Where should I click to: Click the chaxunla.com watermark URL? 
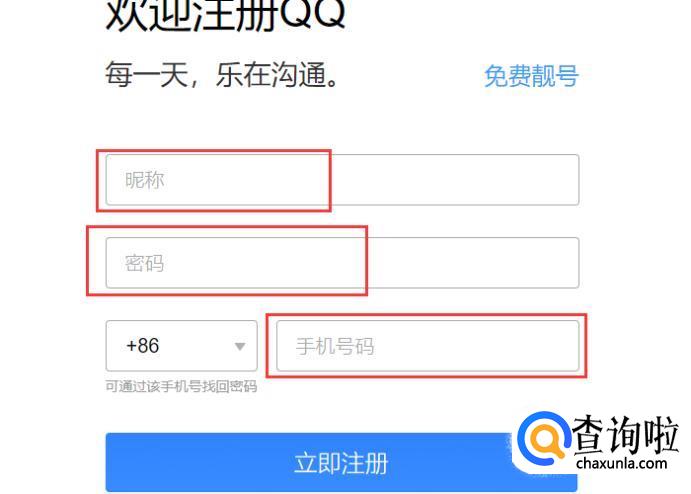tap(622, 464)
